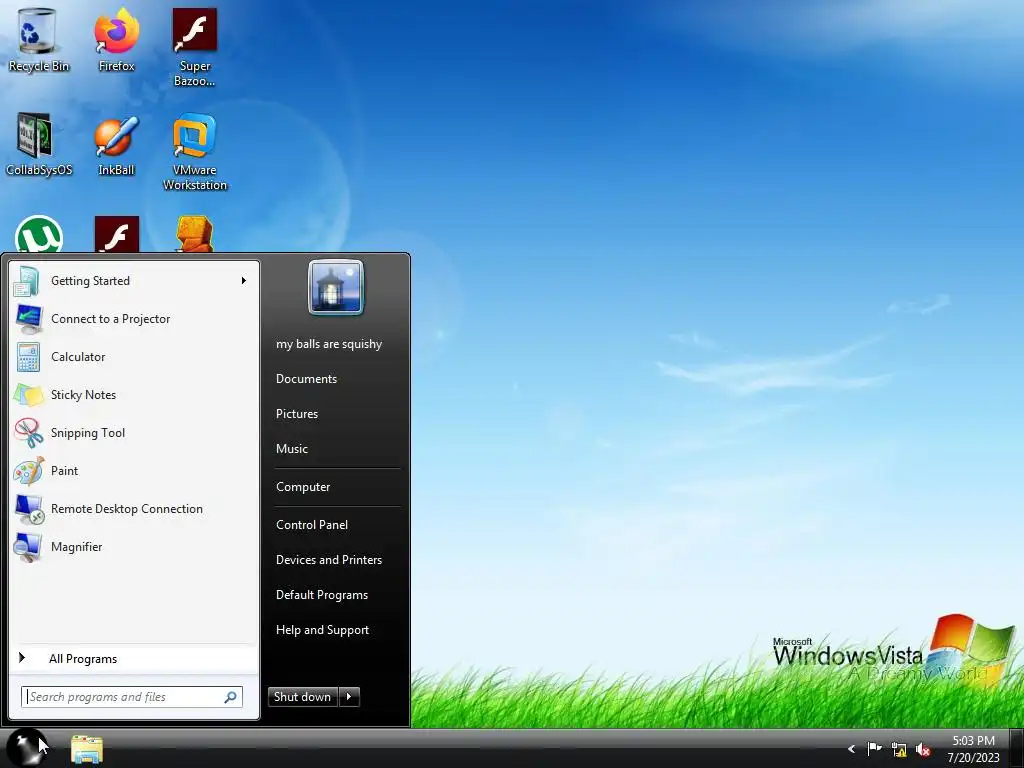The height and width of the screenshot is (768, 1024).
Task: Open Pictures from the Start menu
Action: 297,414
